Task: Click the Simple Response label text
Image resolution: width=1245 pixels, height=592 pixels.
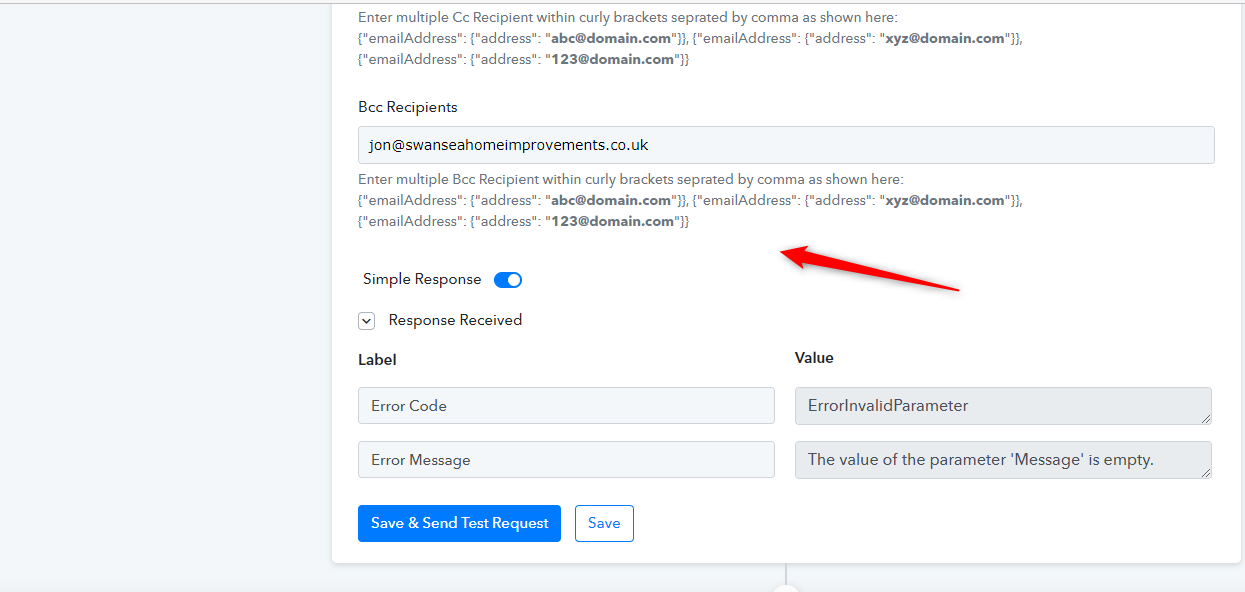Action: [x=422, y=280]
